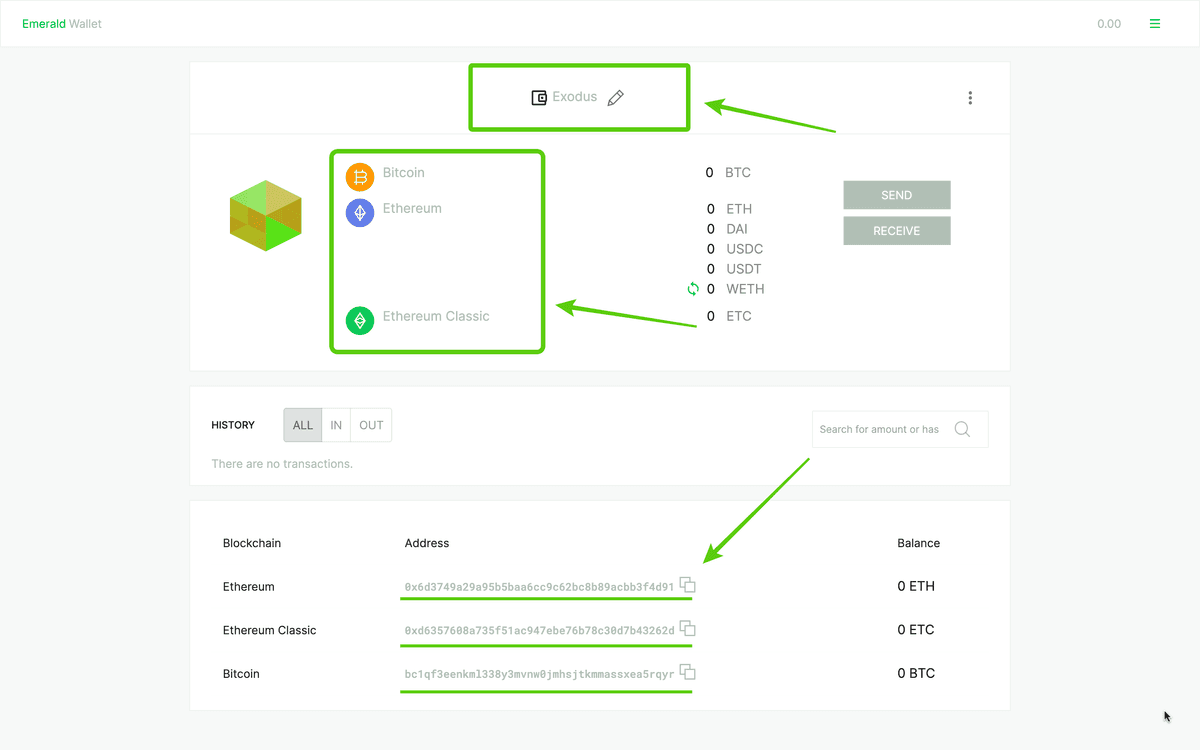
Task: Click the WETH refresh sync icon
Action: coord(692,289)
